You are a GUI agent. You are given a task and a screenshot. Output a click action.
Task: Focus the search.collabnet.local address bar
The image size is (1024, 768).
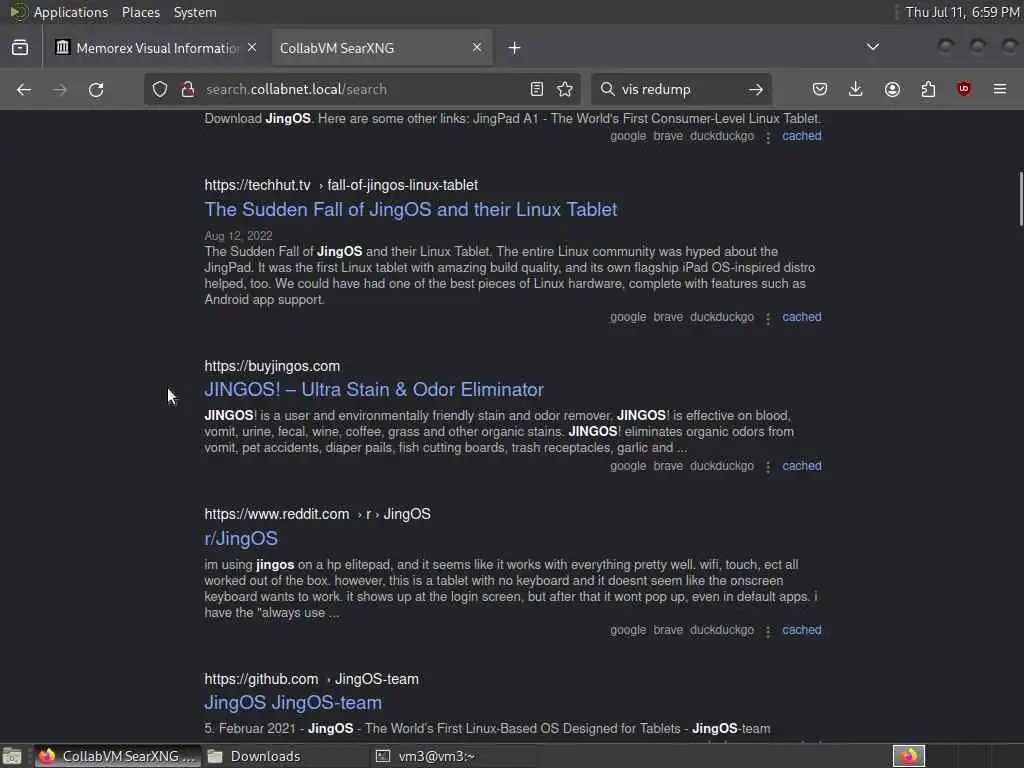pyautogui.click(x=362, y=89)
